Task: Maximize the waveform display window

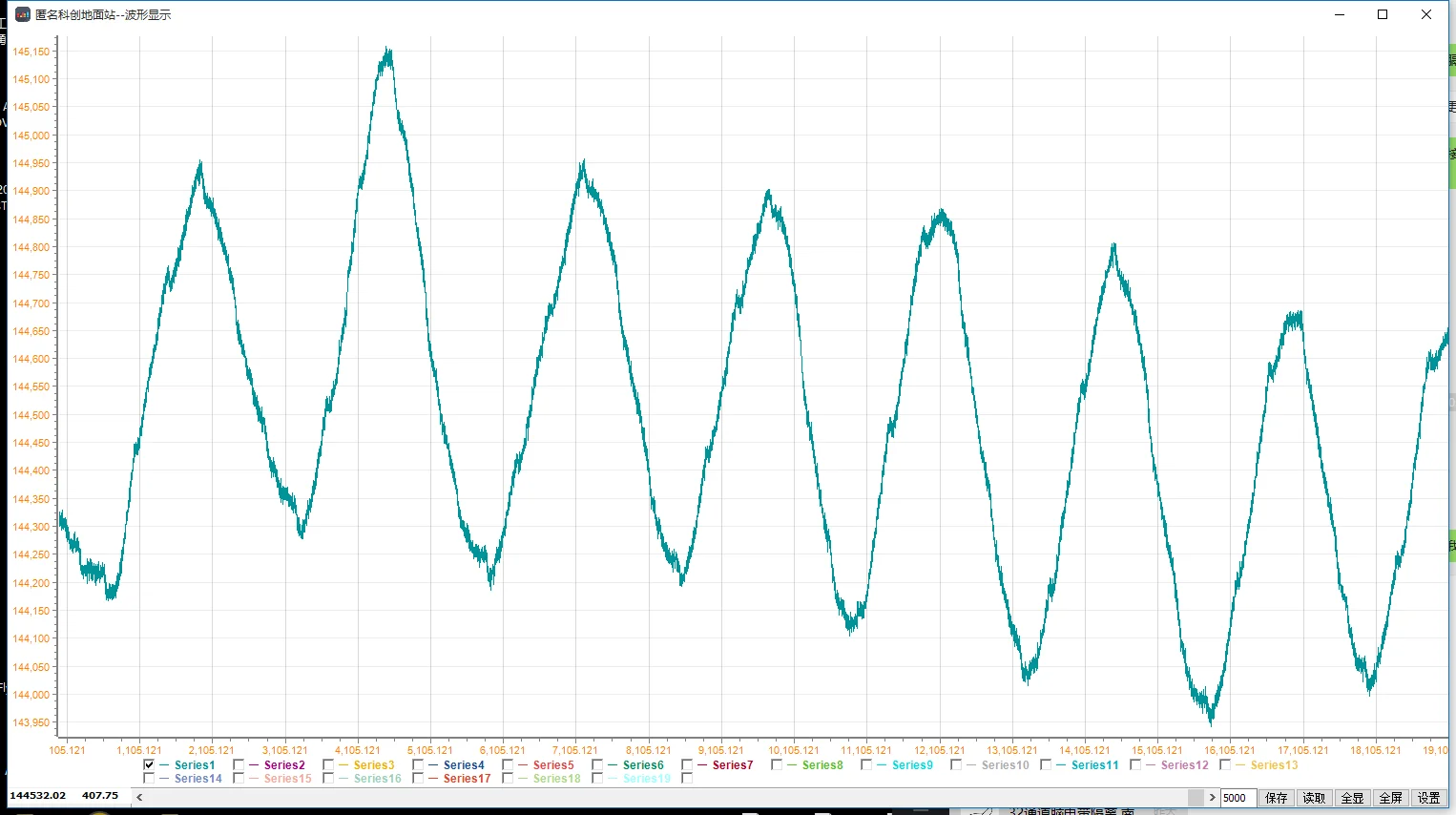Action: pos(1383,14)
